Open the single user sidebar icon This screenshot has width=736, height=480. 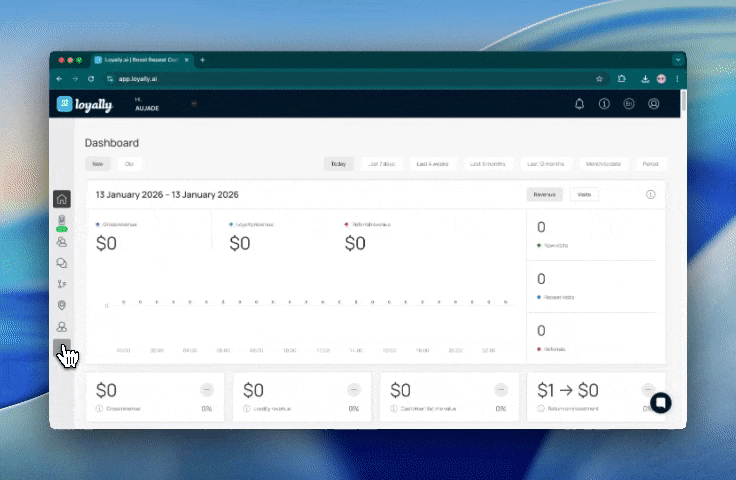tap(61, 327)
